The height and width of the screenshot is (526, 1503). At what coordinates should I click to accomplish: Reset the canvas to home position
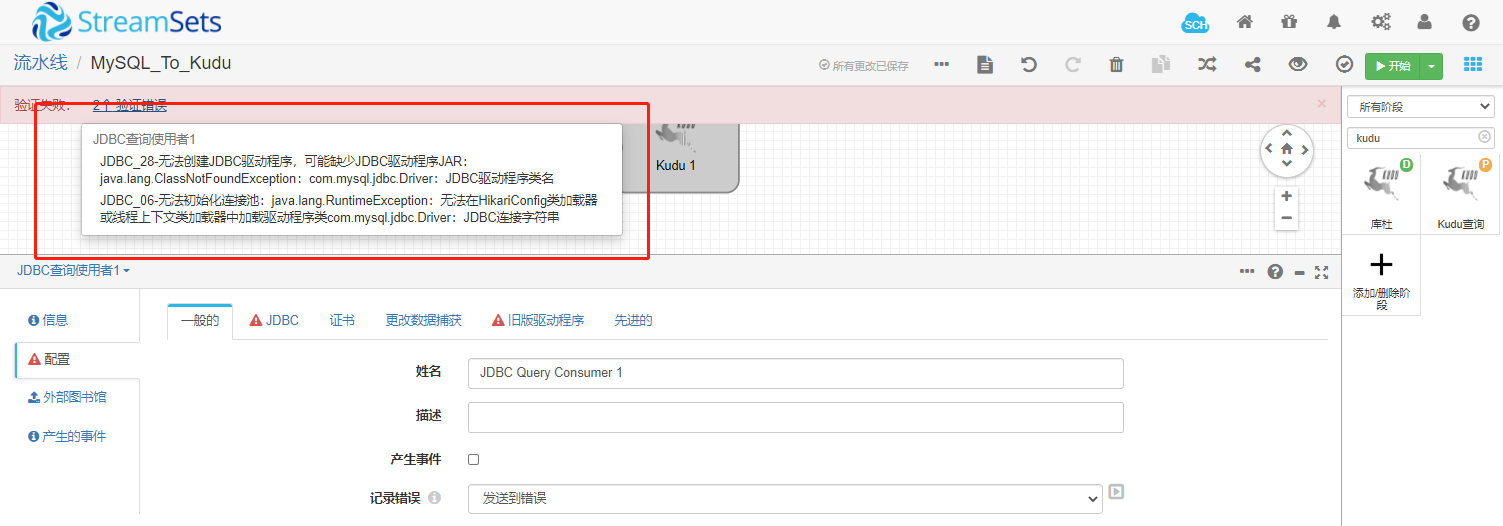pos(1286,148)
